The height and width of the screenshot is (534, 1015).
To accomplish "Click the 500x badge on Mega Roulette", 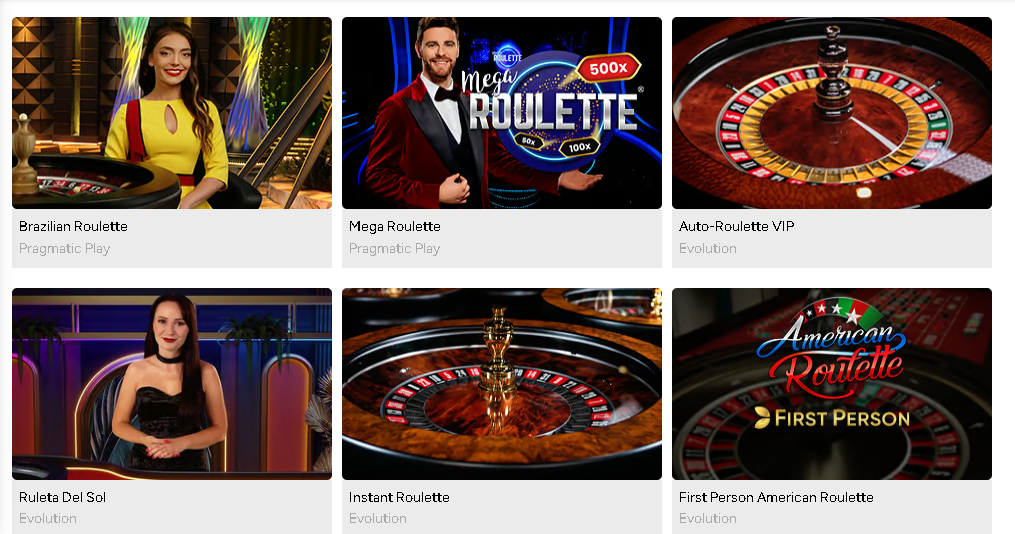I will [x=608, y=68].
